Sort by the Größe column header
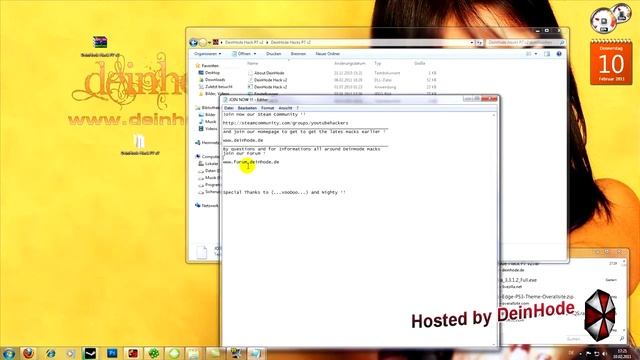The width and height of the screenshot is (640, 360). pyautogui.click(x=420, y=63)
